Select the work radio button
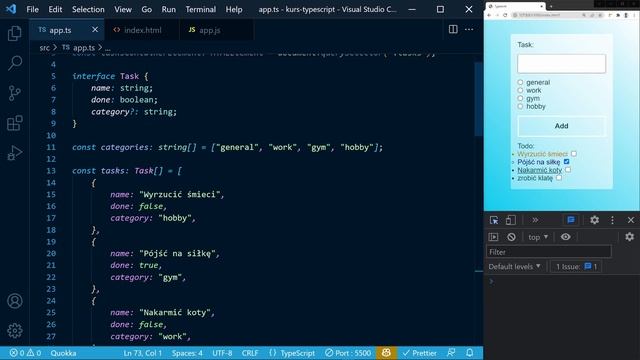Image resolution: width=640 pixels, height=360 pixels. pyautogui.click(x=520, y=90)
